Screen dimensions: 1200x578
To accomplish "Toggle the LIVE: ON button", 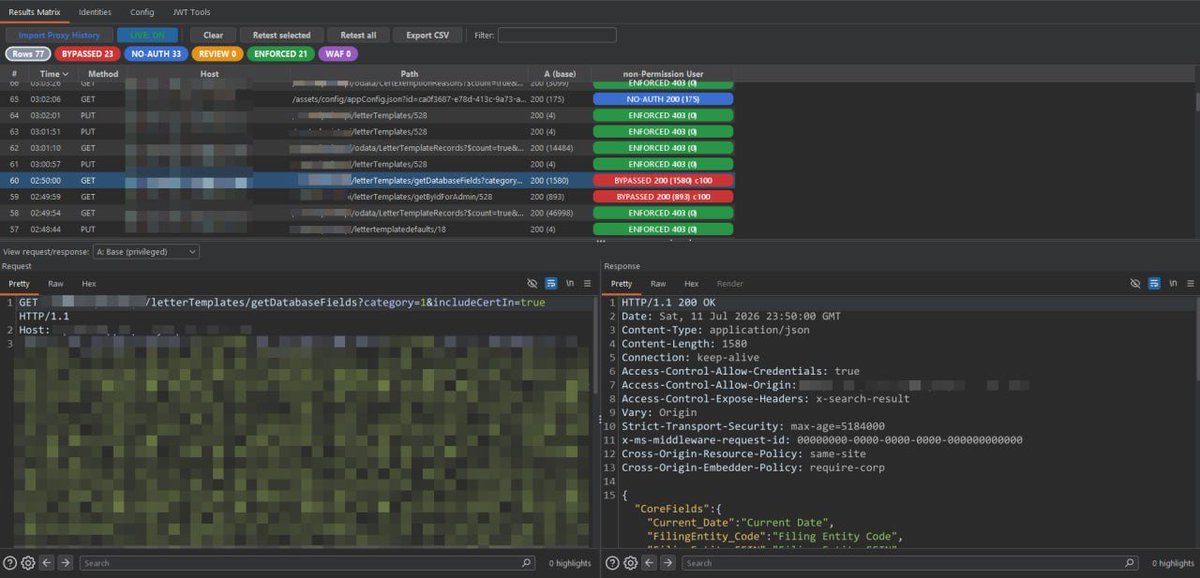I will click(x=147, y=35).
